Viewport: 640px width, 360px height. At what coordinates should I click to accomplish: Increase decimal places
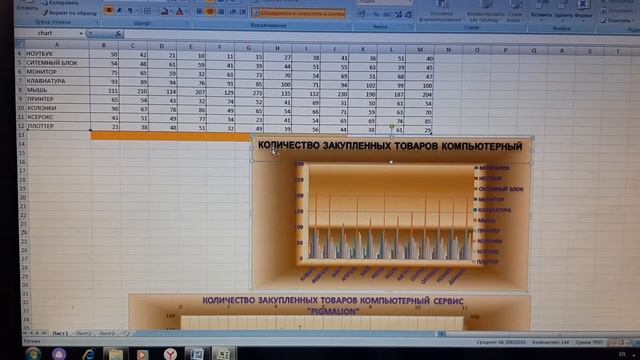coord(398,14)
